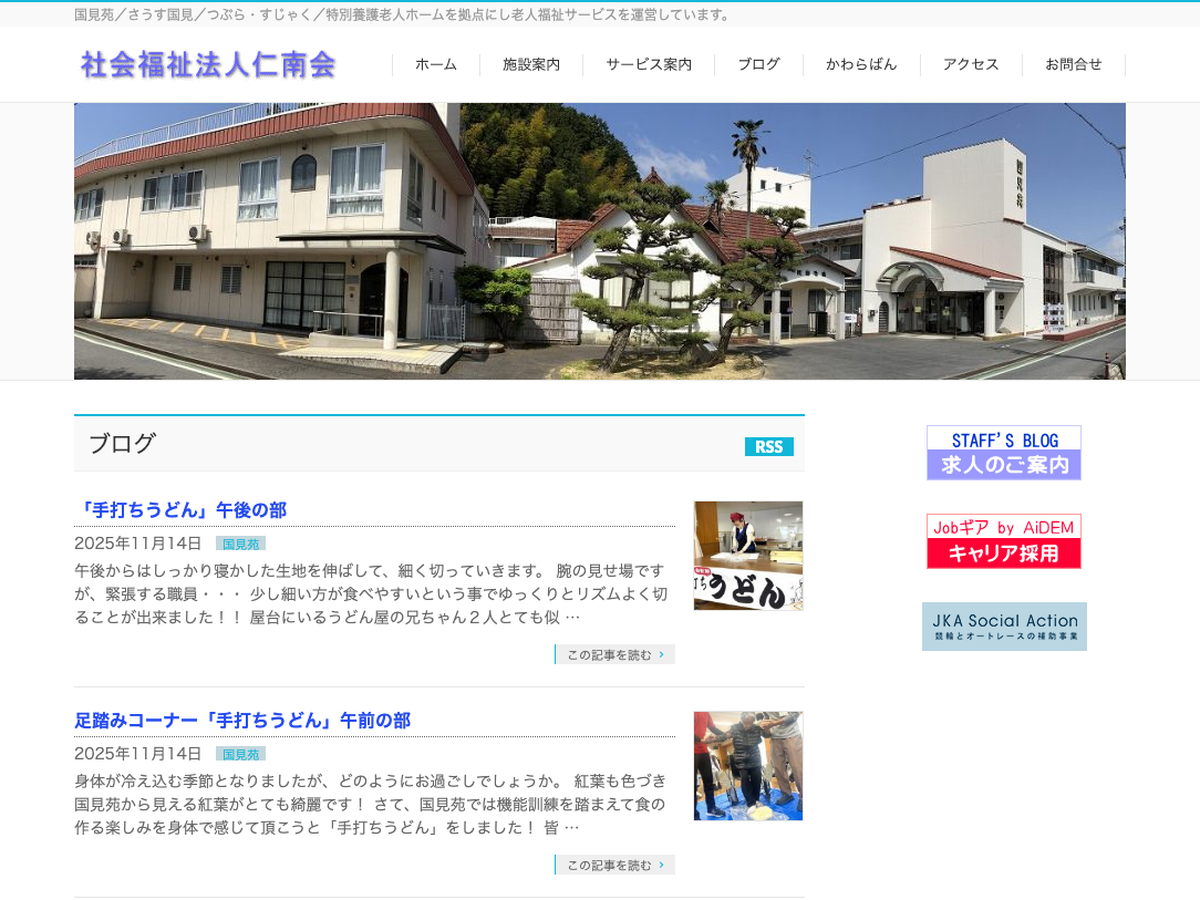Open the JKA Social Action banner
The width and height of the screenshot is (1200, 900).
[1004, 627]
